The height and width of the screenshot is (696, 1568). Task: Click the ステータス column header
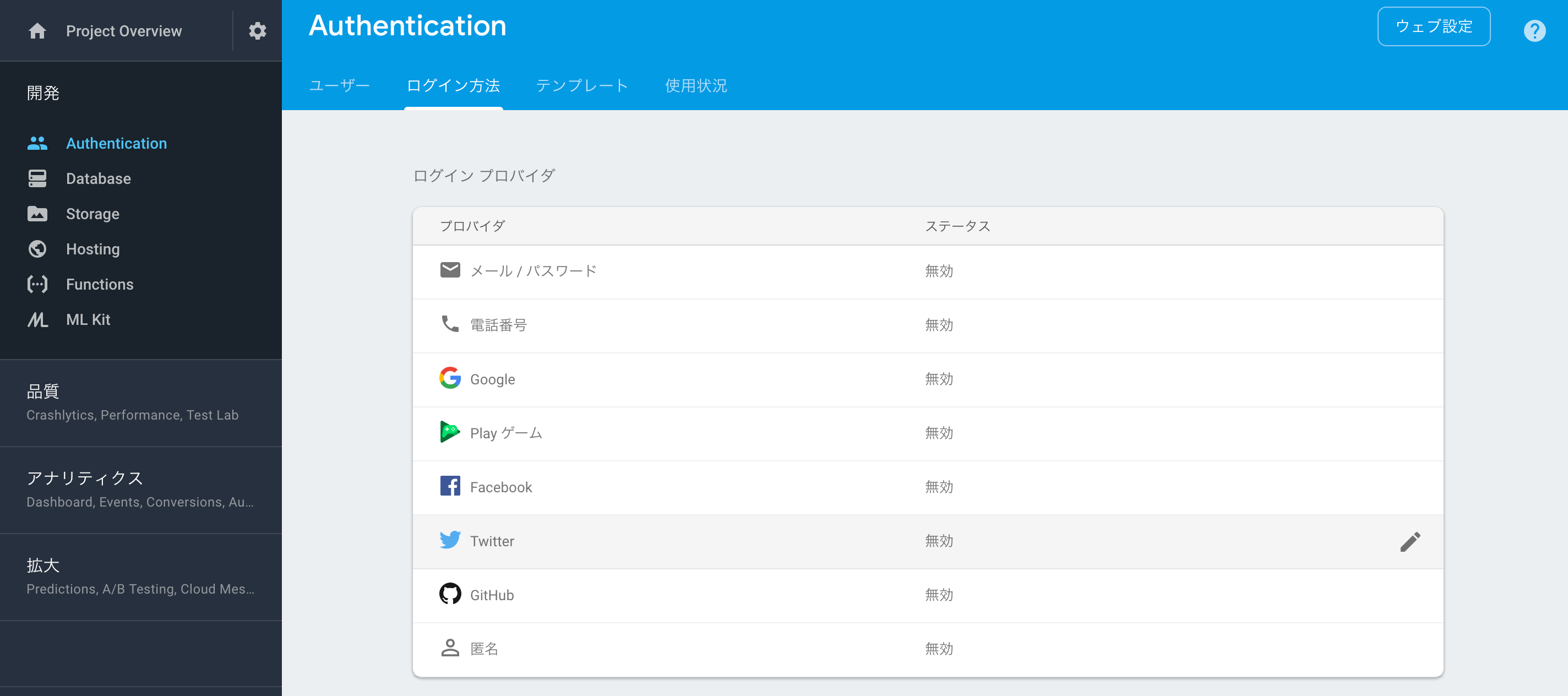pos(957,226)
